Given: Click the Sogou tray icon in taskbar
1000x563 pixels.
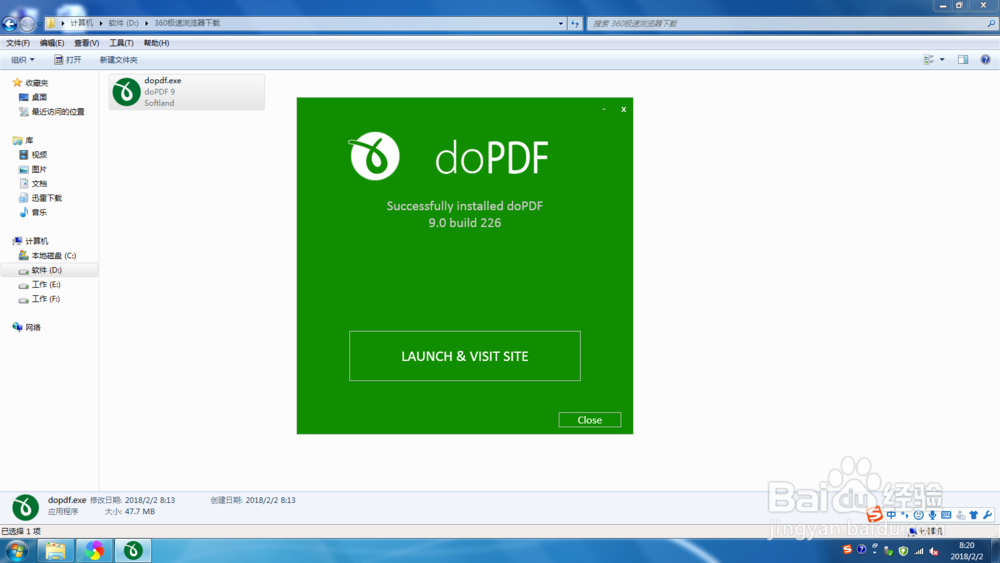Looking at the screenshot, I should click(847, 550).
